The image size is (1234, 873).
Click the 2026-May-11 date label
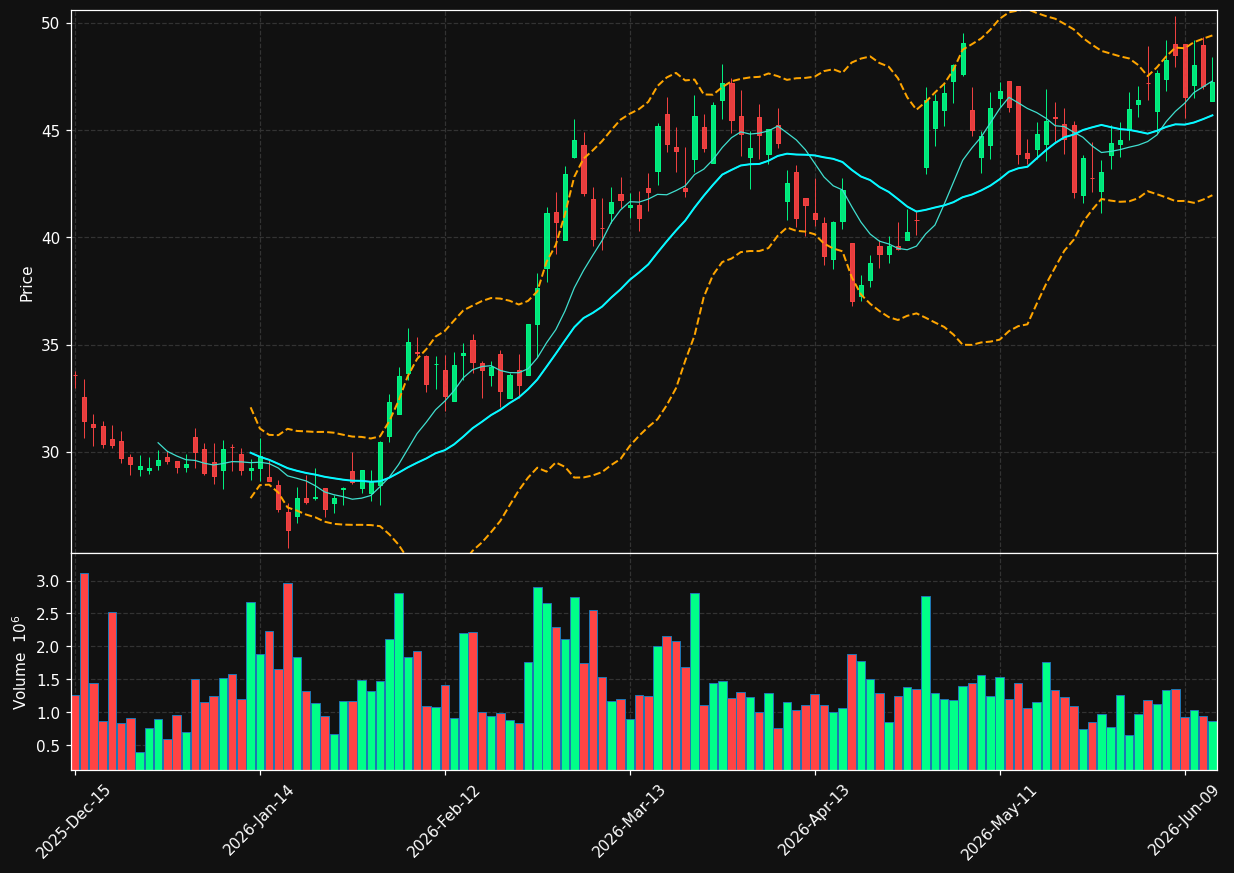(999, 822)
